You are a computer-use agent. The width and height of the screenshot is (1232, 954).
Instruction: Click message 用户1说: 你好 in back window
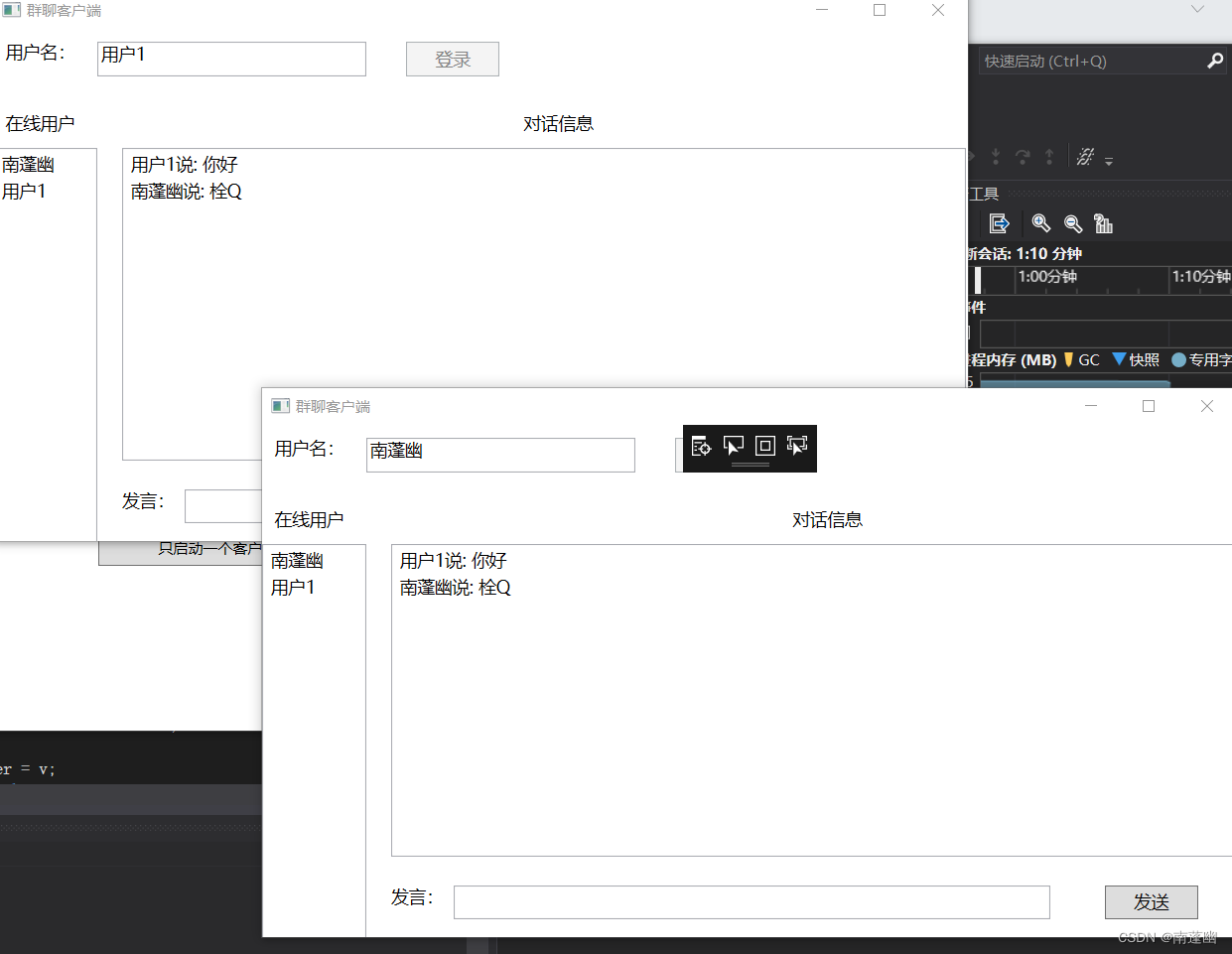point(184,165)
